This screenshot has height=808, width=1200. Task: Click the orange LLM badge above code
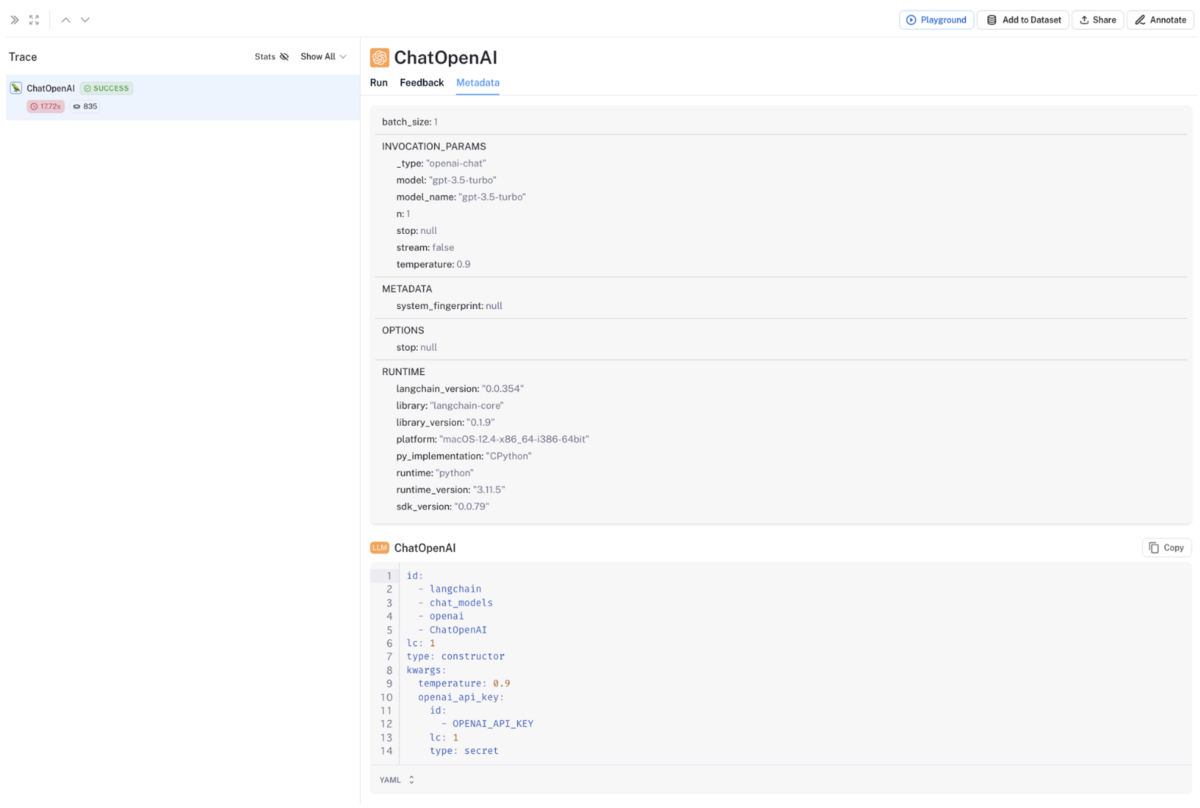[379, 548]
